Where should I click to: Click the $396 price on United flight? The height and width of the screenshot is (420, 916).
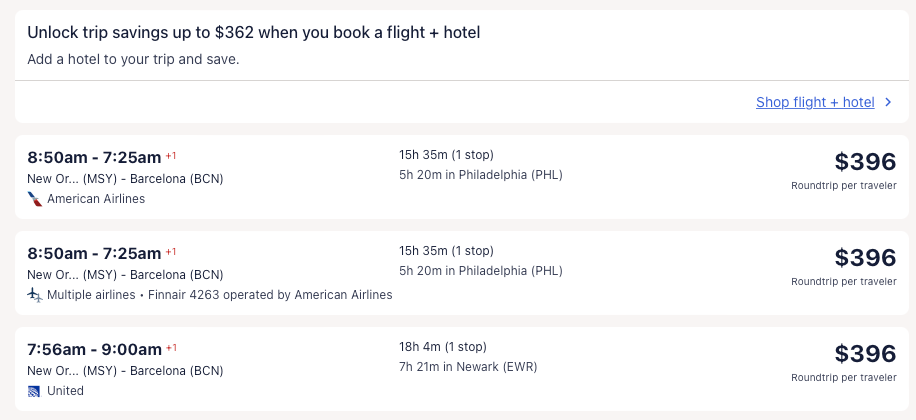click(865, 354)
